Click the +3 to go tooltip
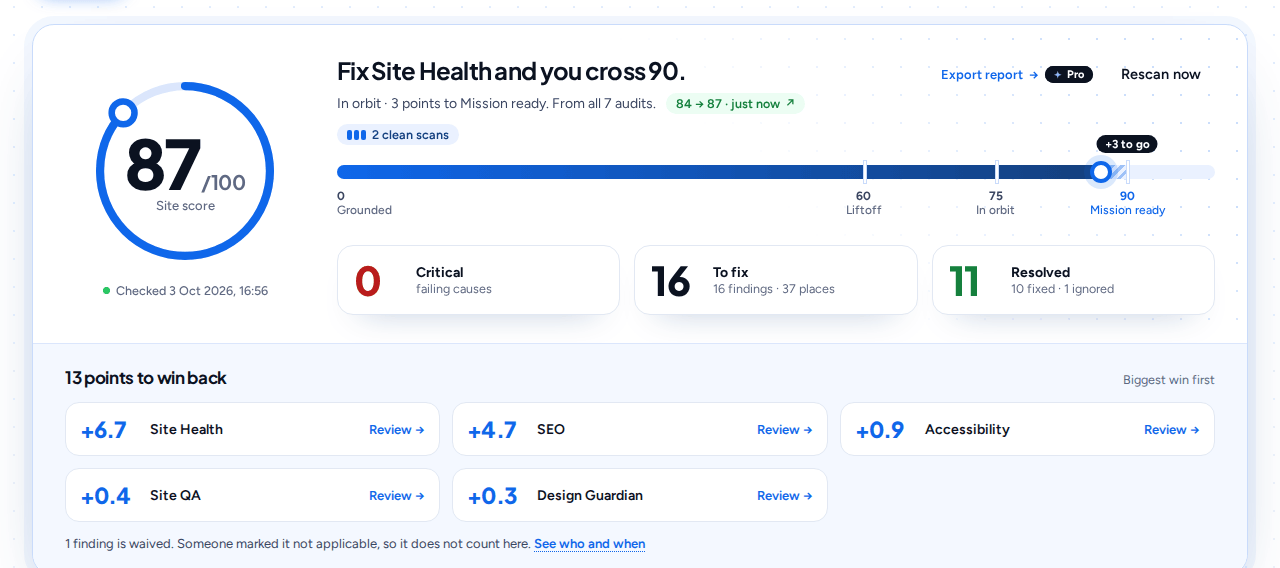 point(1127,144)
